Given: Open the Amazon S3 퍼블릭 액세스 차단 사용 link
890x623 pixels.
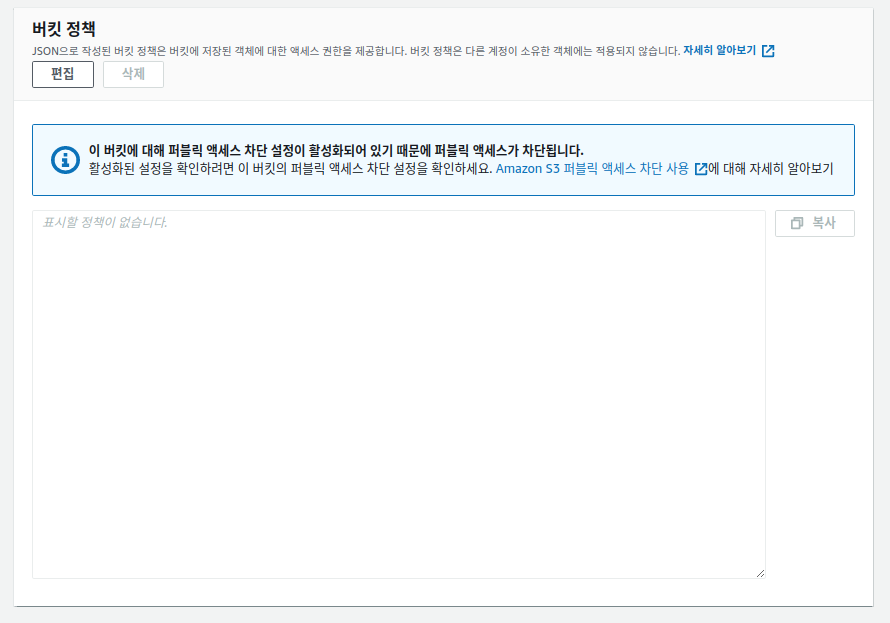Looking at the screenshot, I should click(x=592, y=169).
